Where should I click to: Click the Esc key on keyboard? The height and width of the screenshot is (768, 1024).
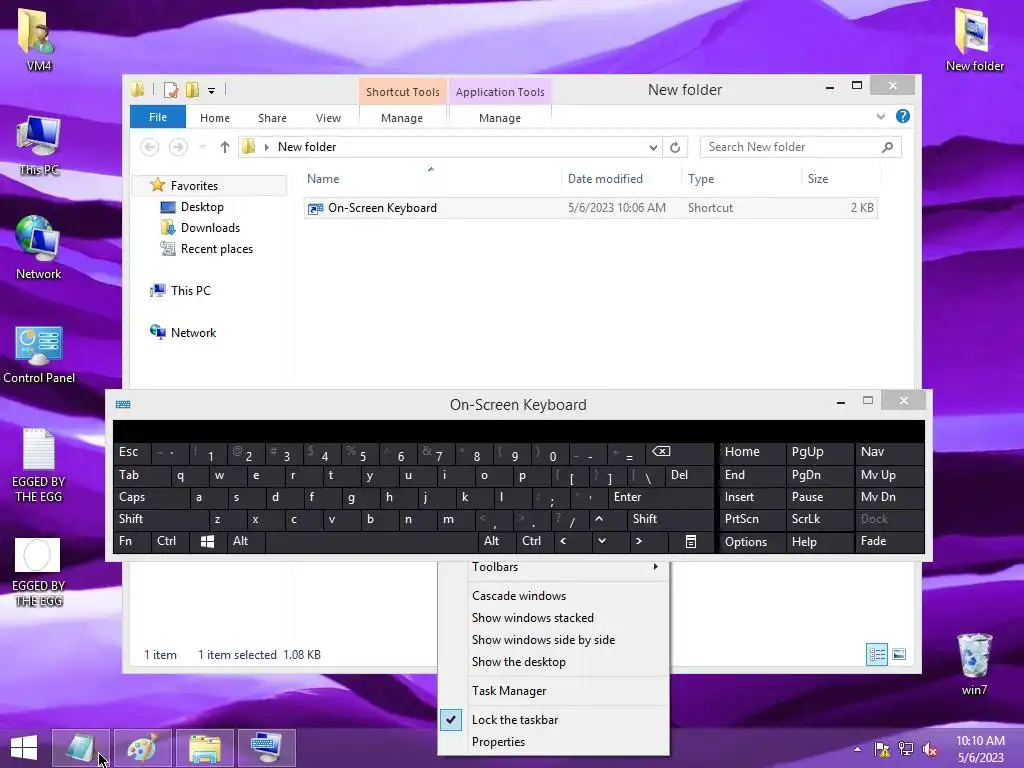pos(132,452)
